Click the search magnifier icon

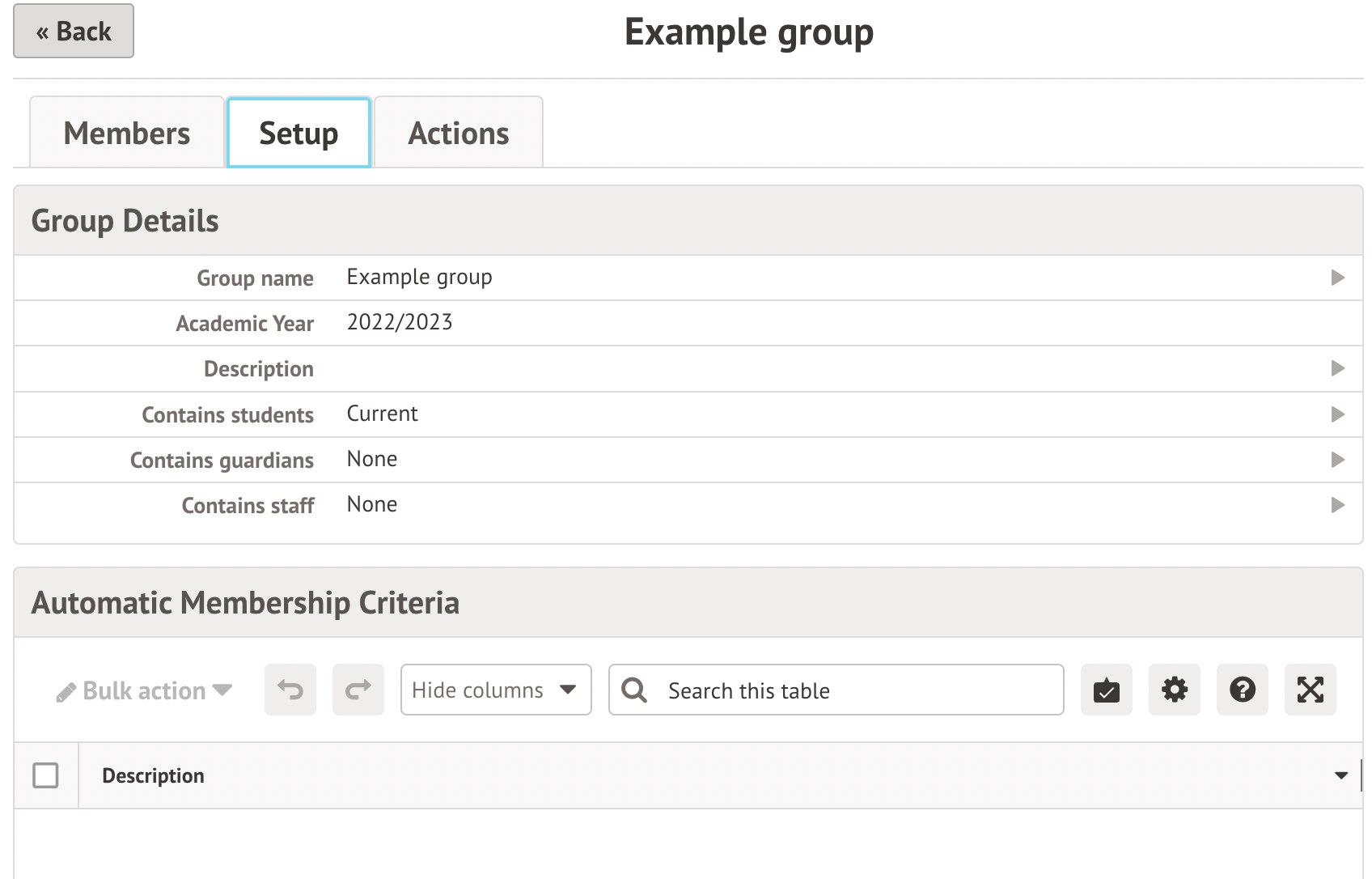pos(634,690)
